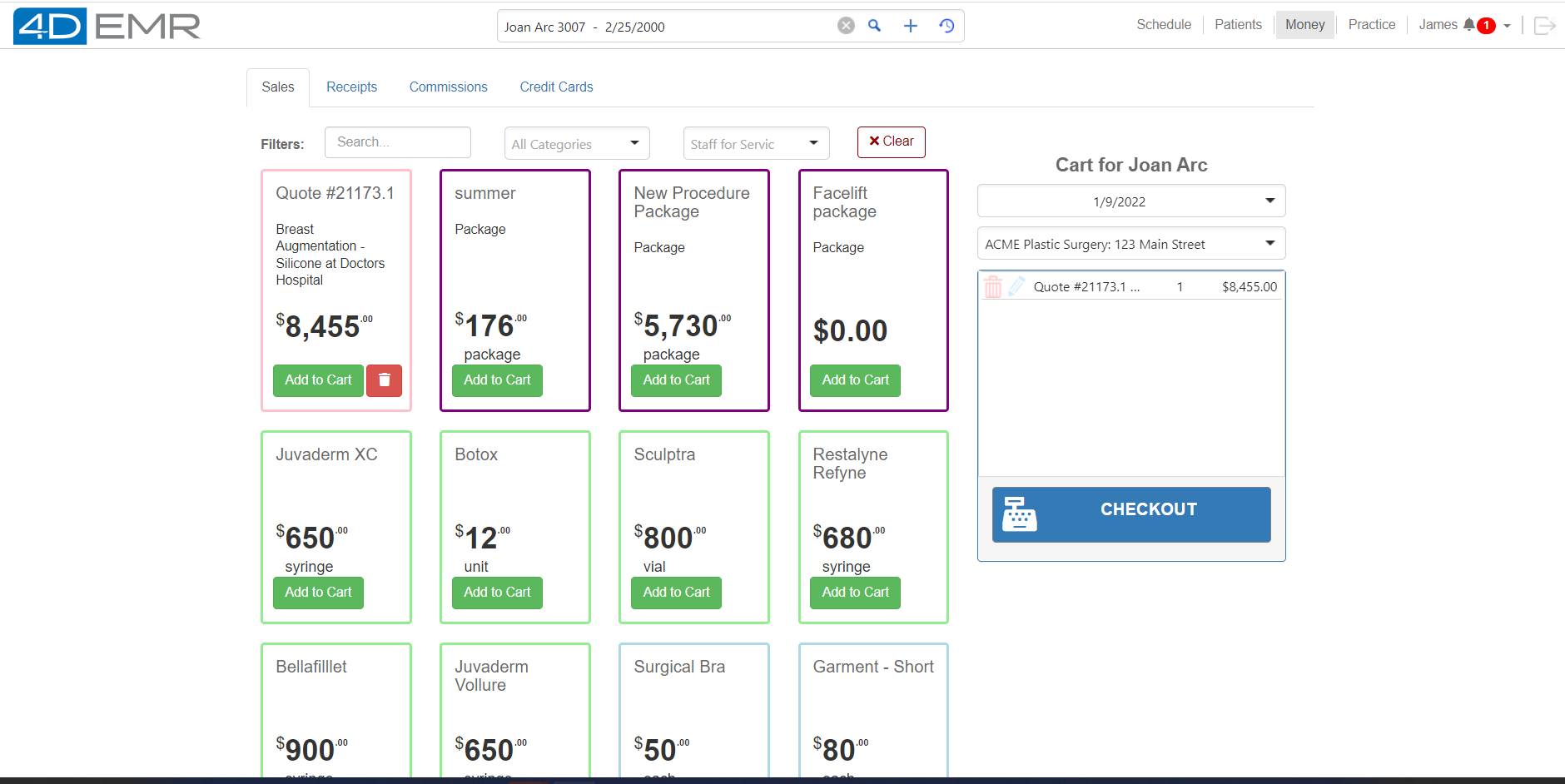Screen dimensions: 1565x784
Task: Delete Quote #21173.1 card with trash button
Action: tap(384, 380)
